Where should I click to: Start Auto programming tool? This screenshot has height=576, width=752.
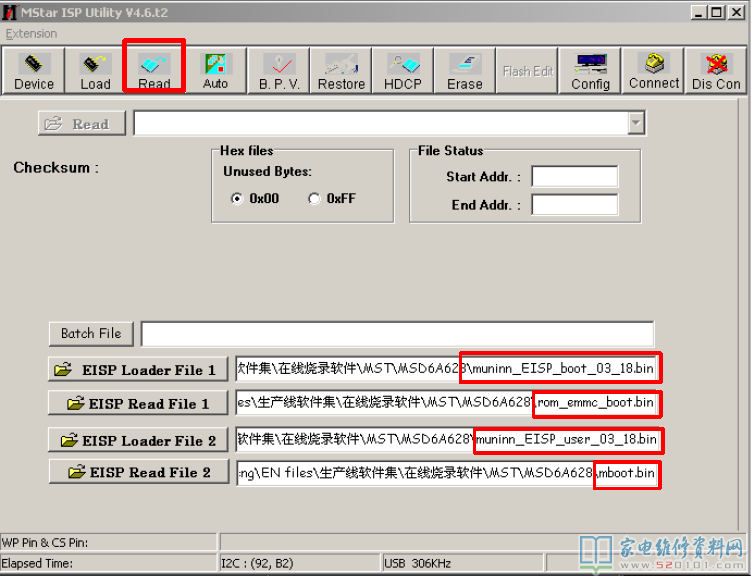(216, 71)
